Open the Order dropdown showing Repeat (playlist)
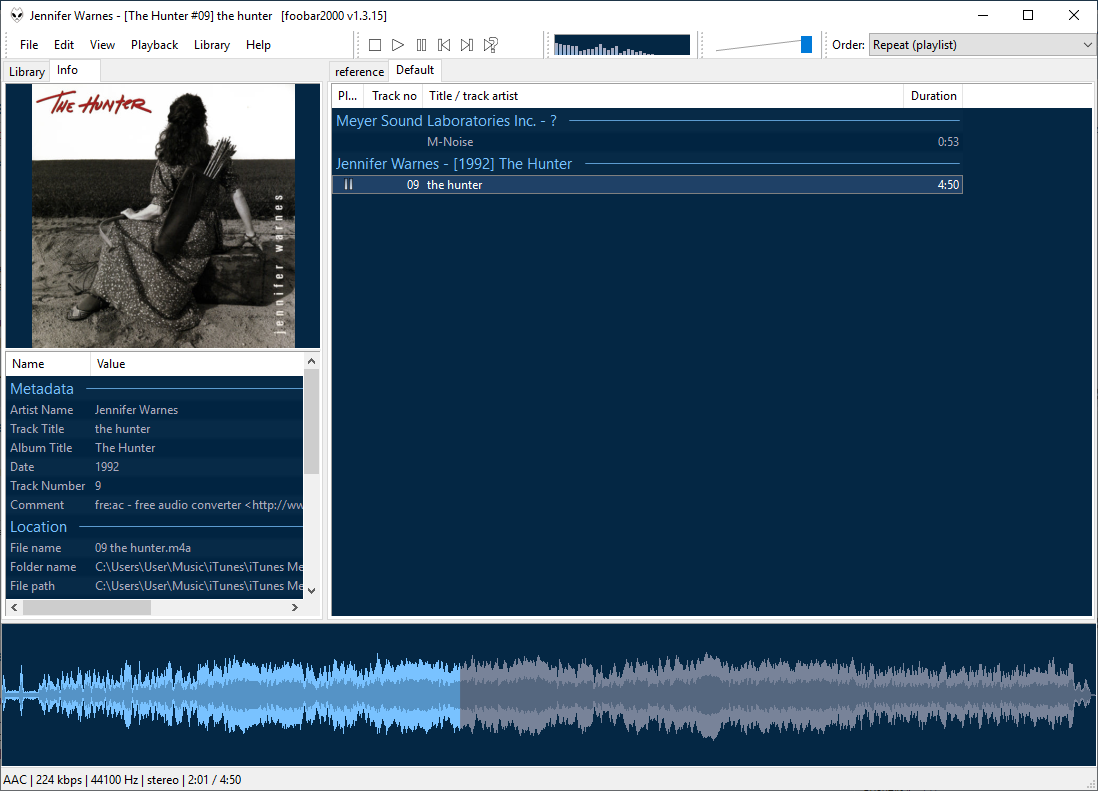Screen dimensions: 1098x791 [x=982, y=45]
